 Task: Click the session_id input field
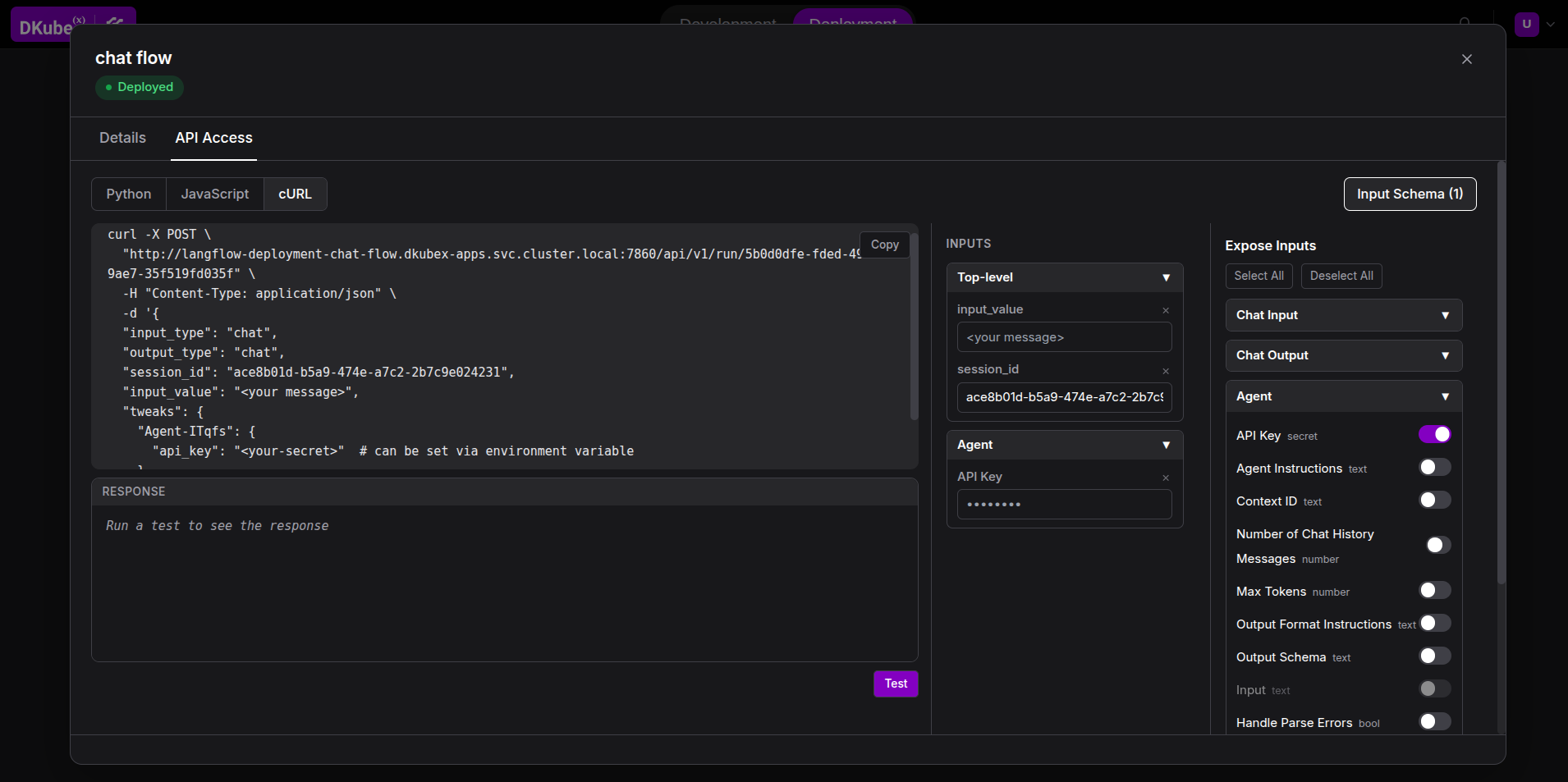click(x=1064, y=397)
